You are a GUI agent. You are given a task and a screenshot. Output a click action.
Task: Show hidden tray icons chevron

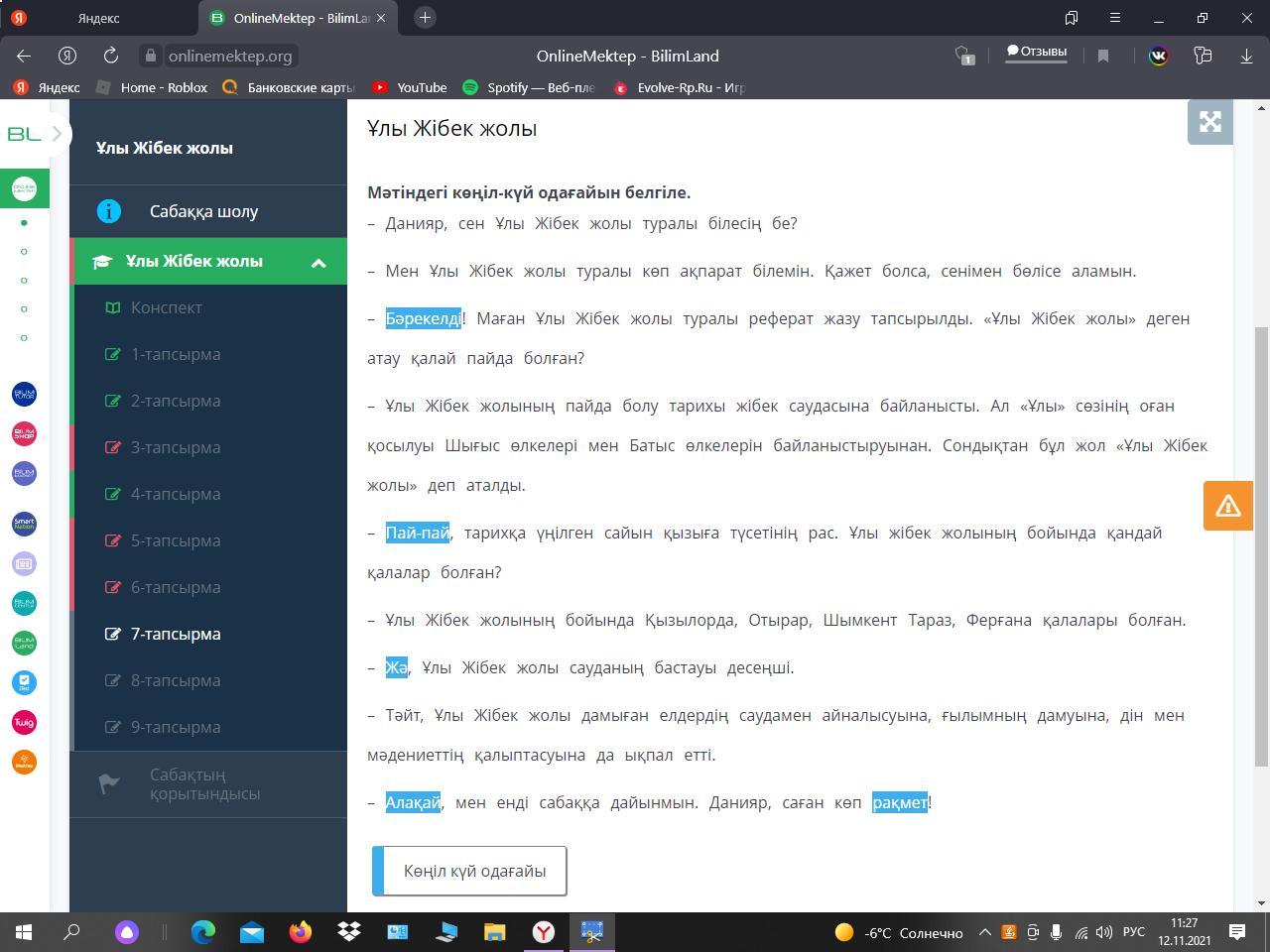click(x=984, y=932)
